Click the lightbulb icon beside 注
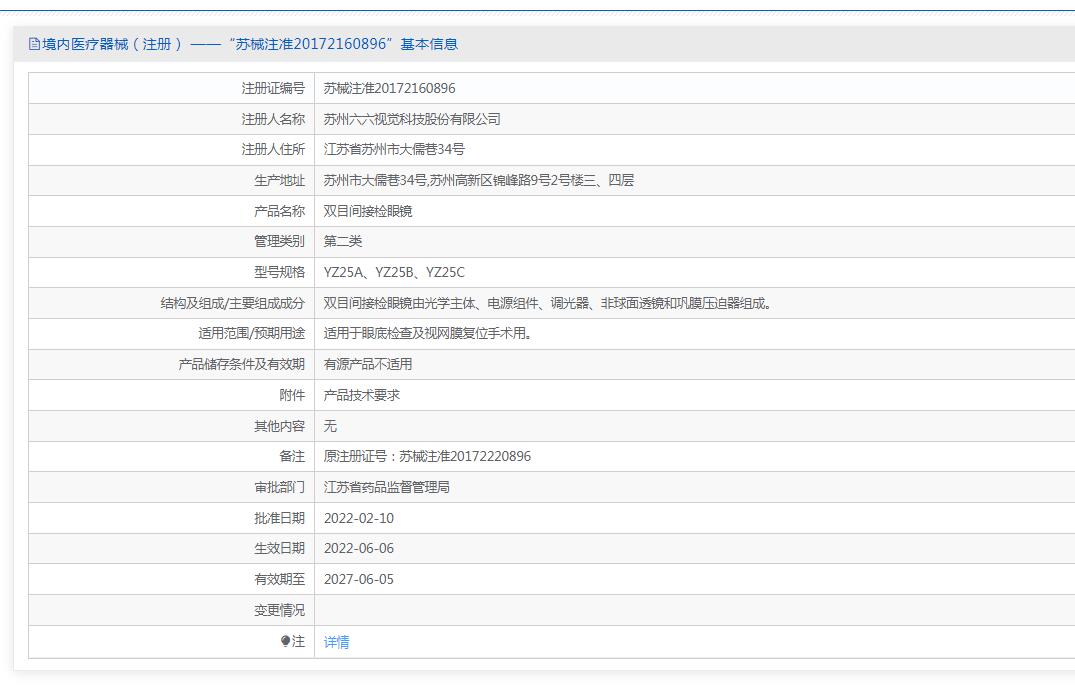This screenshot has height=689, width=1075. click(285, 641)
